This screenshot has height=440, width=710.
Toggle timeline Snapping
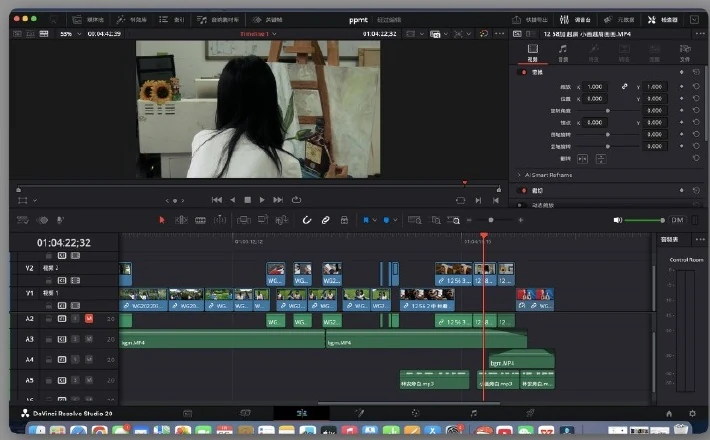[307, 220]
